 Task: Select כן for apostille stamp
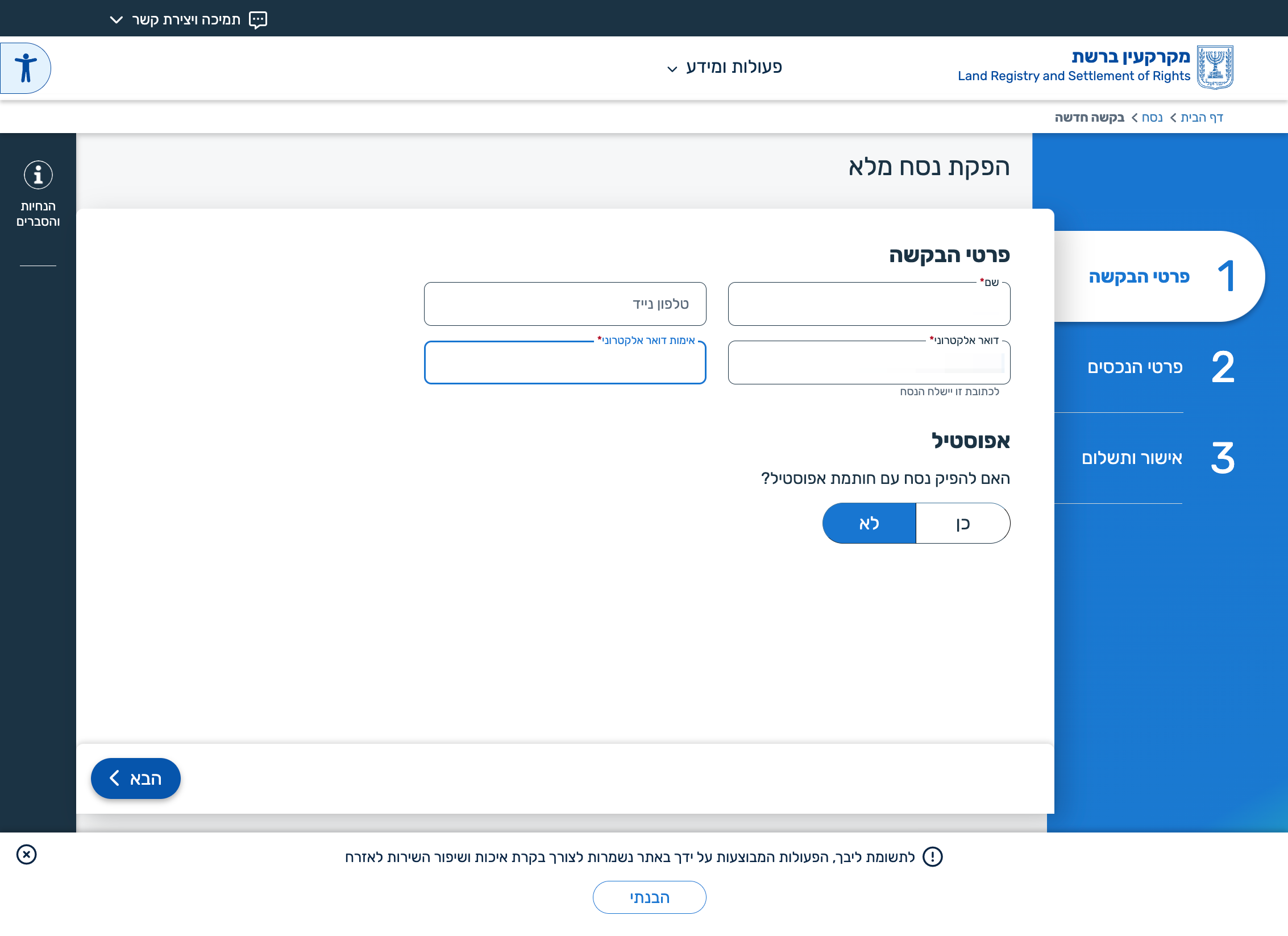(963, 523)
